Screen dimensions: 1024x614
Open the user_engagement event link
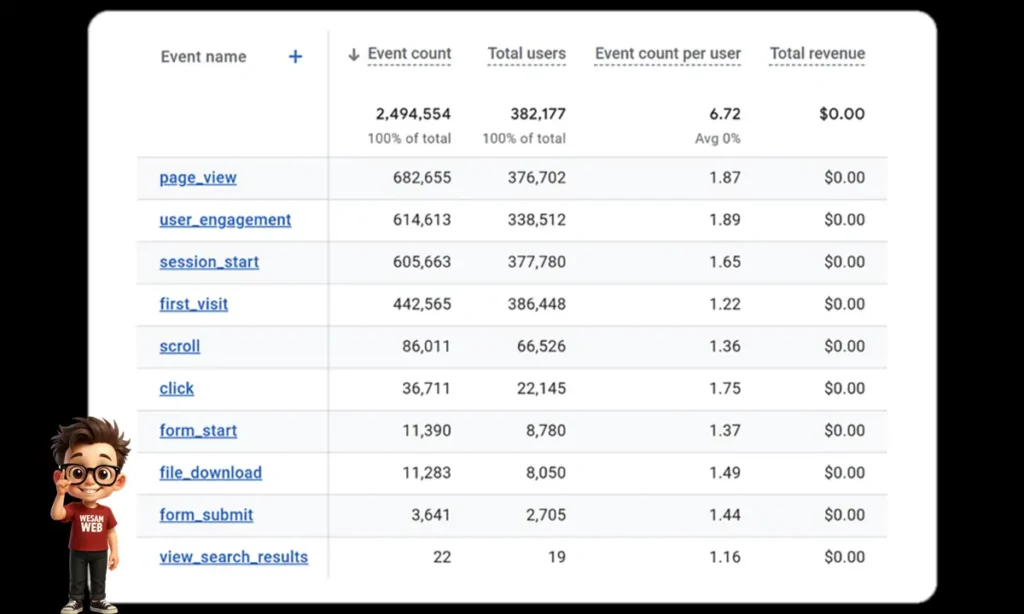pos(225,220)
